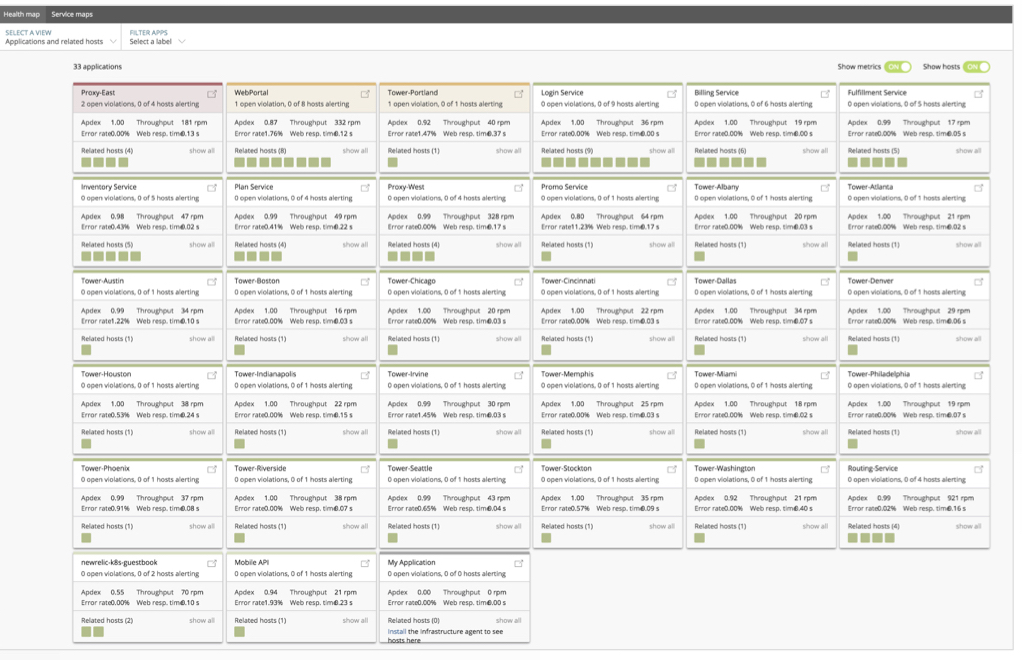Open Fulfillment Service external icon
This screenshot has width=1022, height=660.
978,94
